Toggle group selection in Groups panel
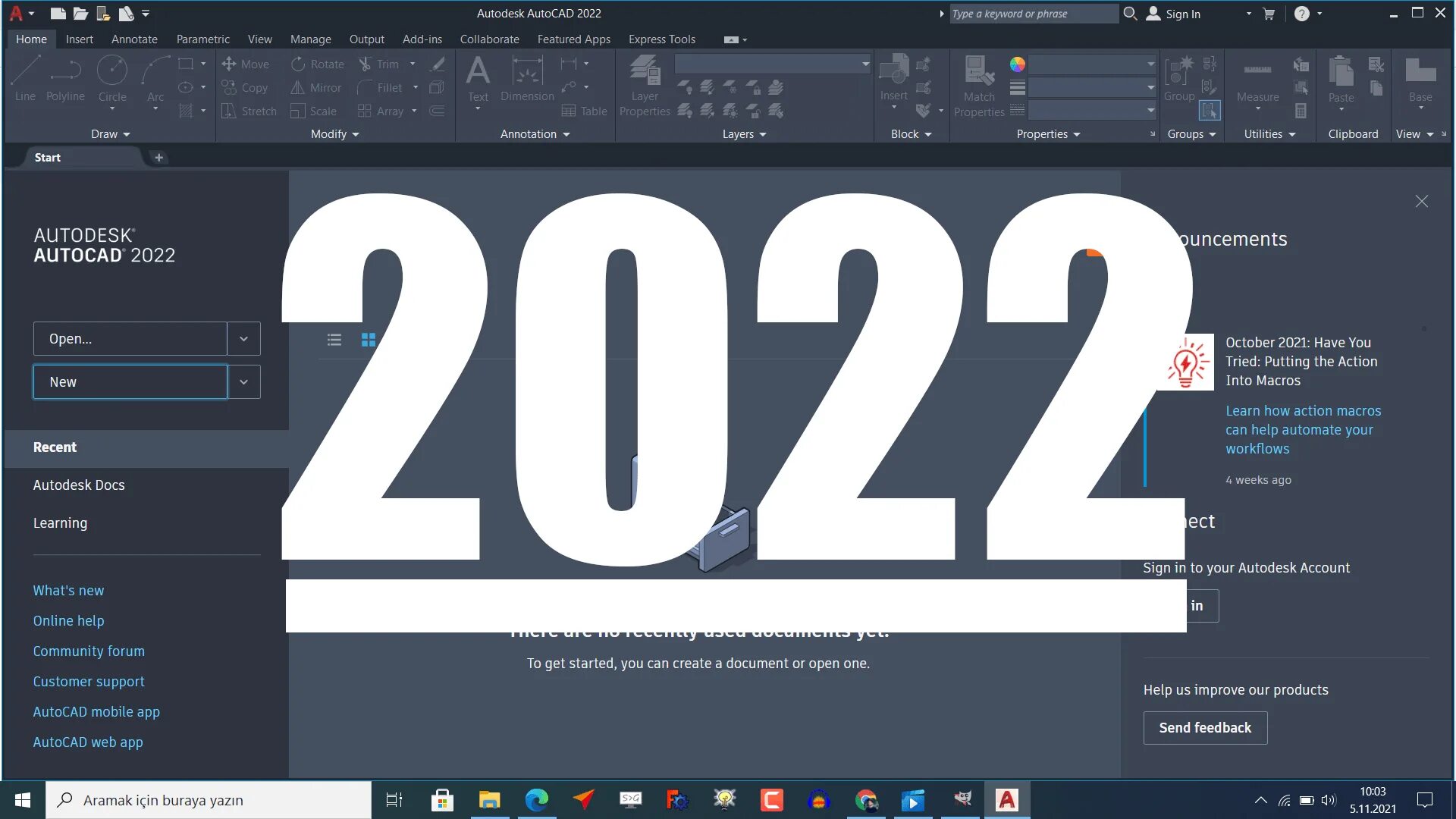The image size is (1456, 819). tap(1210, 111)
